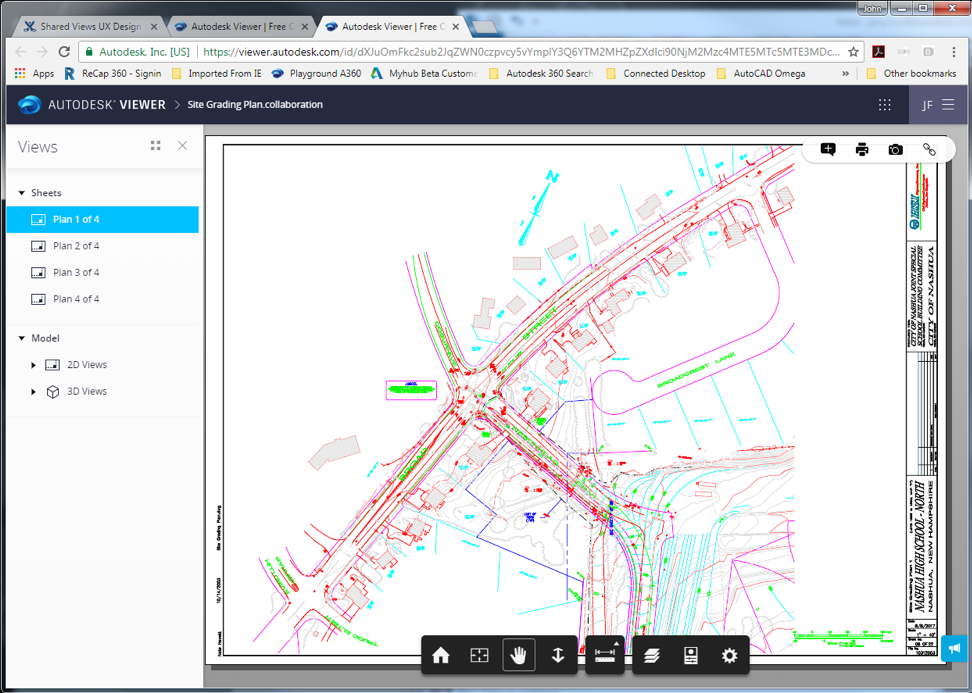Viewport: 972px width, 693px height.
Task: Add a comment with the speech bubble icon
Action: [828, 149]
